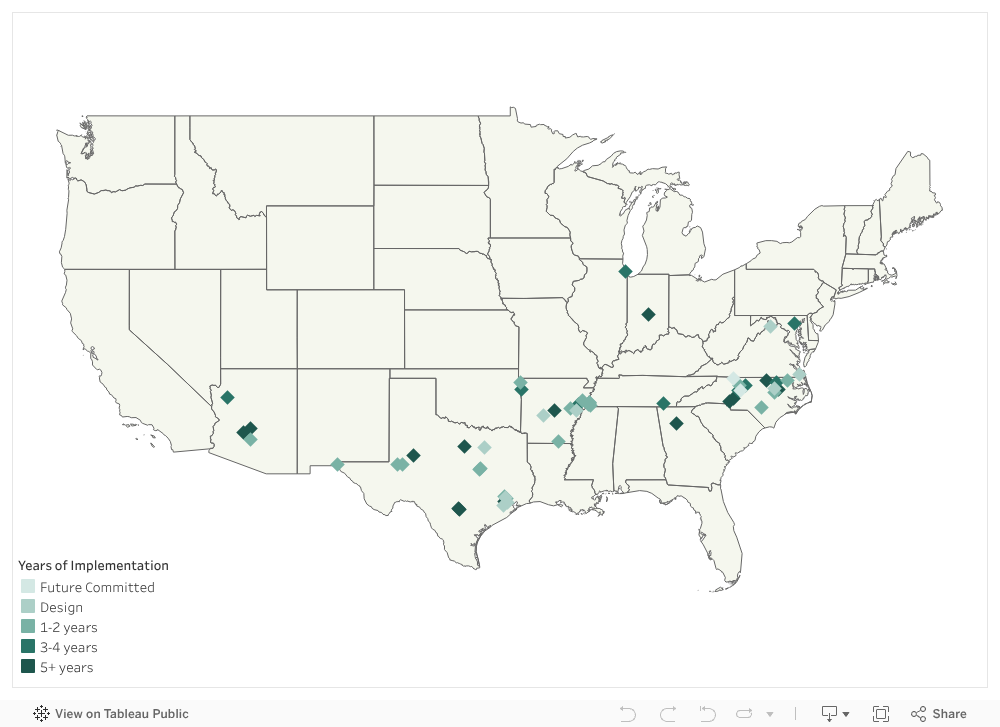Select the Future Committed color swatch
The image size is (1000, 727).
[x=28, y=587]
